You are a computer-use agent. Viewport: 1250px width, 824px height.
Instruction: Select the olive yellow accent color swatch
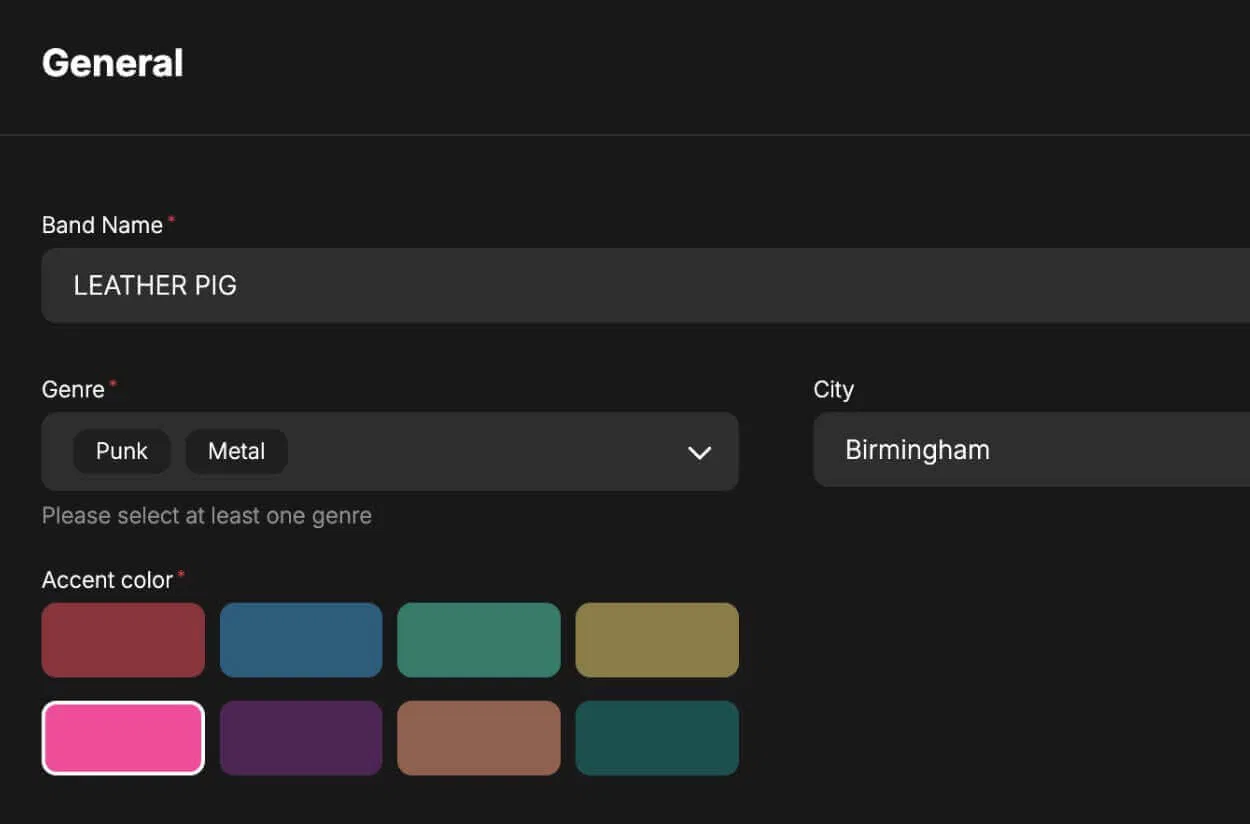click(x=657, y=640)
